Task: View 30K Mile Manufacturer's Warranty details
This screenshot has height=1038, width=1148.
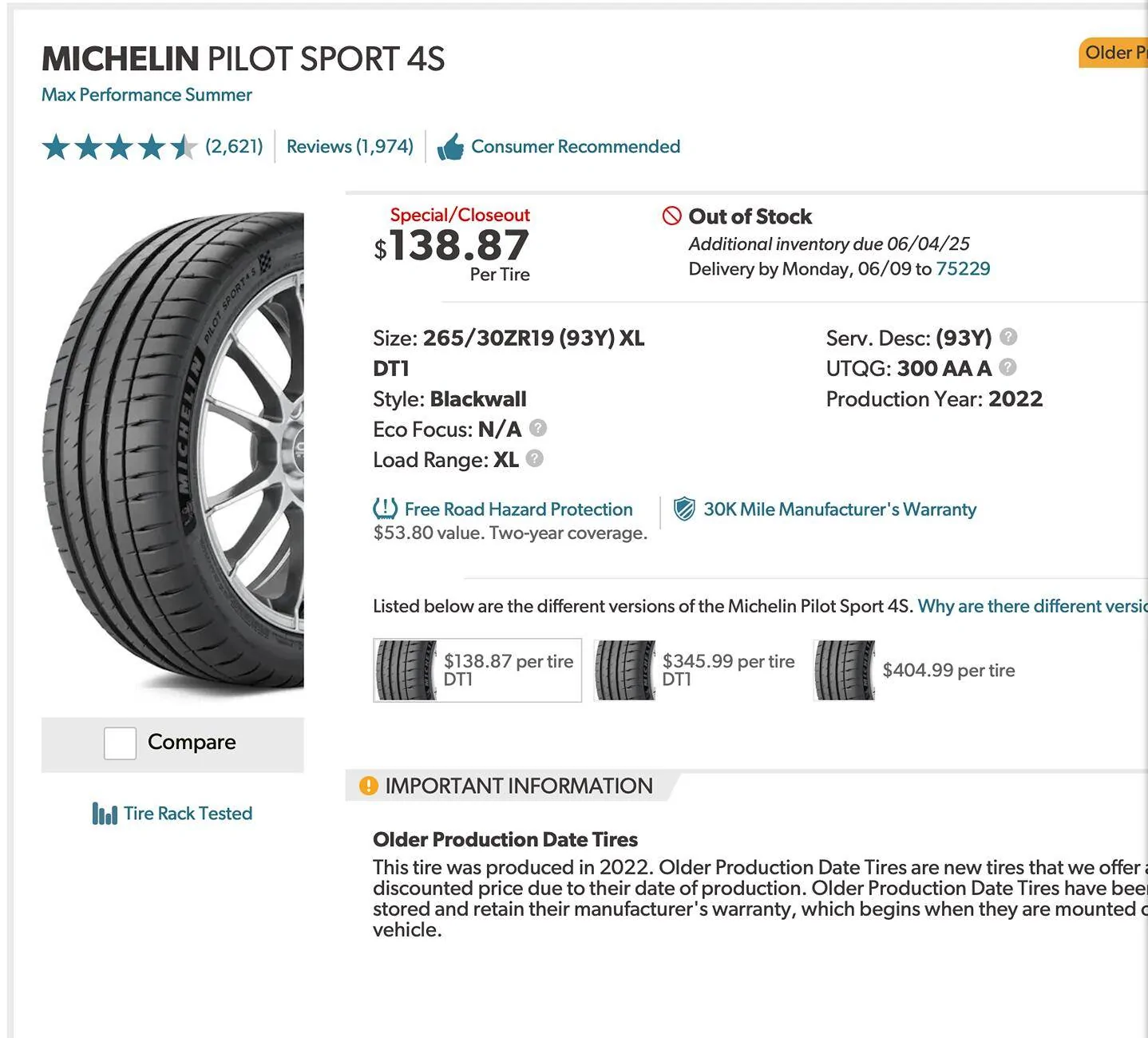Action: click(x=839, y=509)
